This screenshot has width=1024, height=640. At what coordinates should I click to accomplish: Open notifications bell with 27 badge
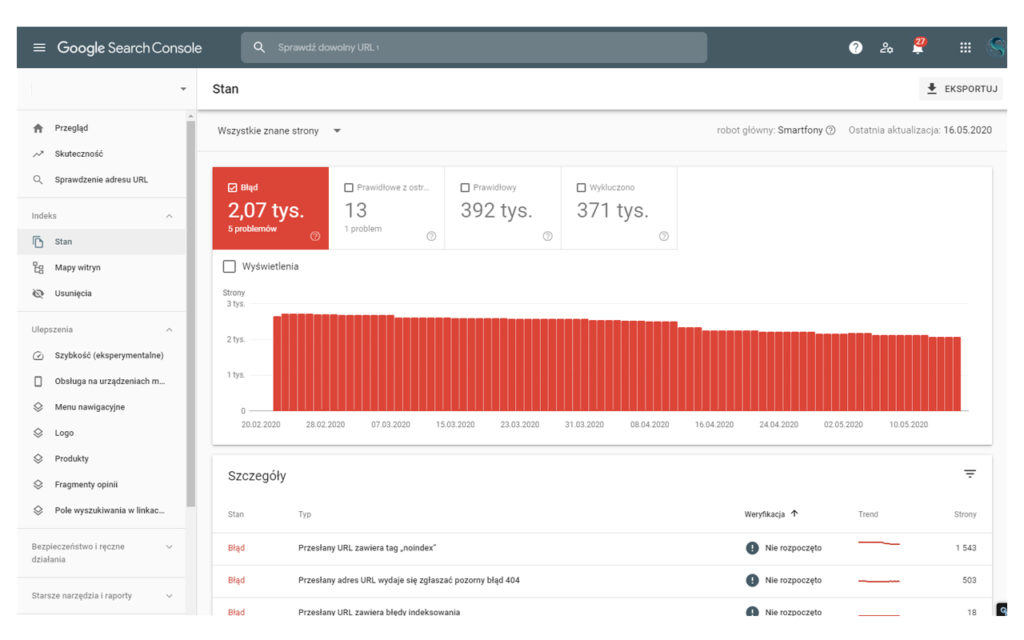(917, 47)
